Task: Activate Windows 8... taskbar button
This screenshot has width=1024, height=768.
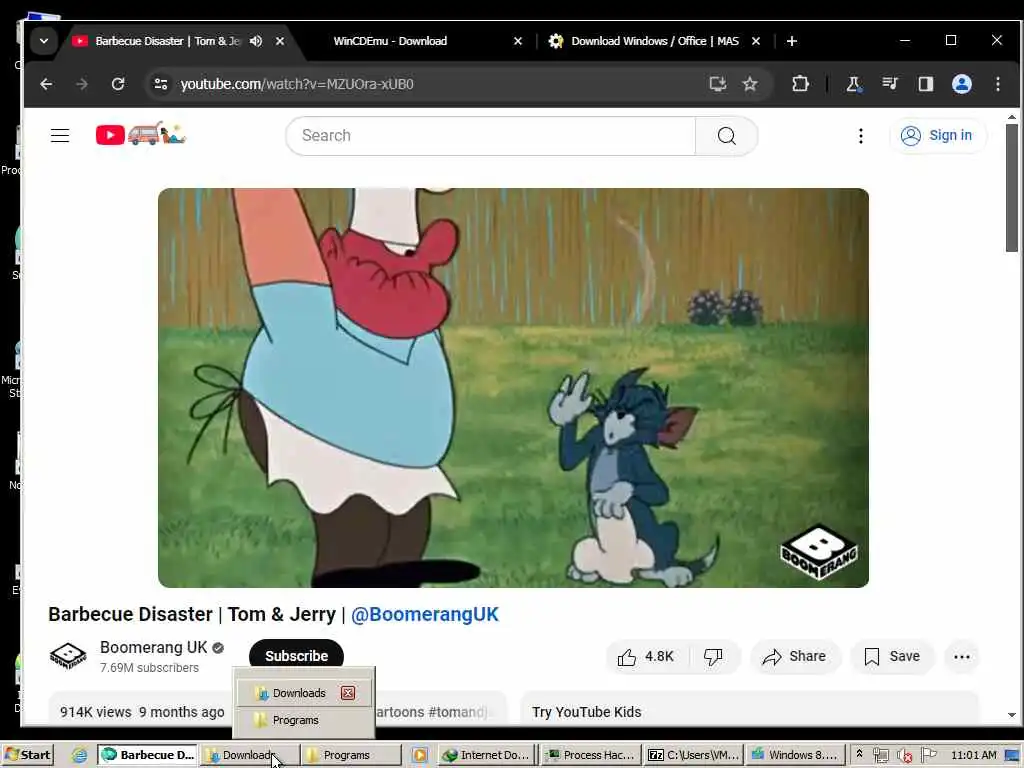Action: coord(795,755)
